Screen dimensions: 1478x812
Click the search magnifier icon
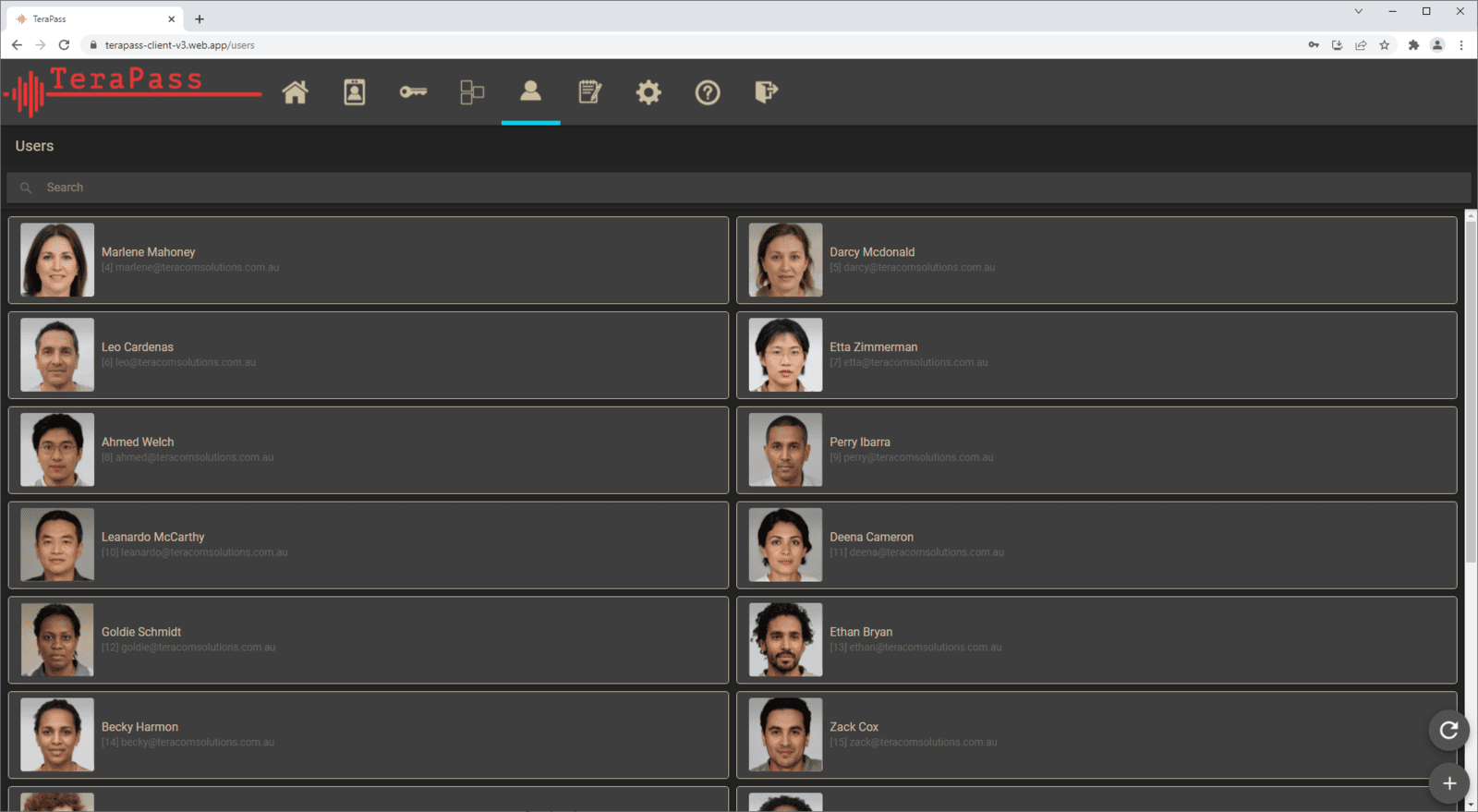(26, 188)
